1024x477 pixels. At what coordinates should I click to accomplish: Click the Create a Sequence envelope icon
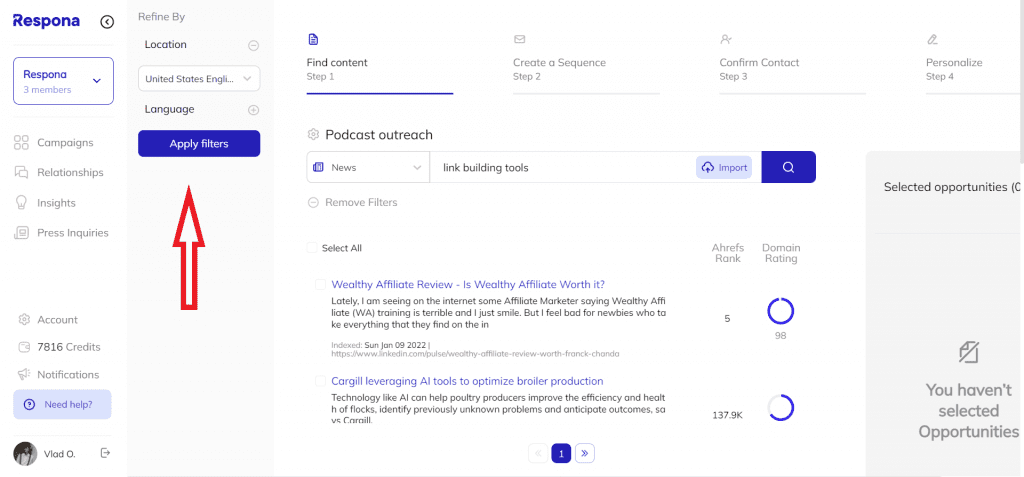520,40
